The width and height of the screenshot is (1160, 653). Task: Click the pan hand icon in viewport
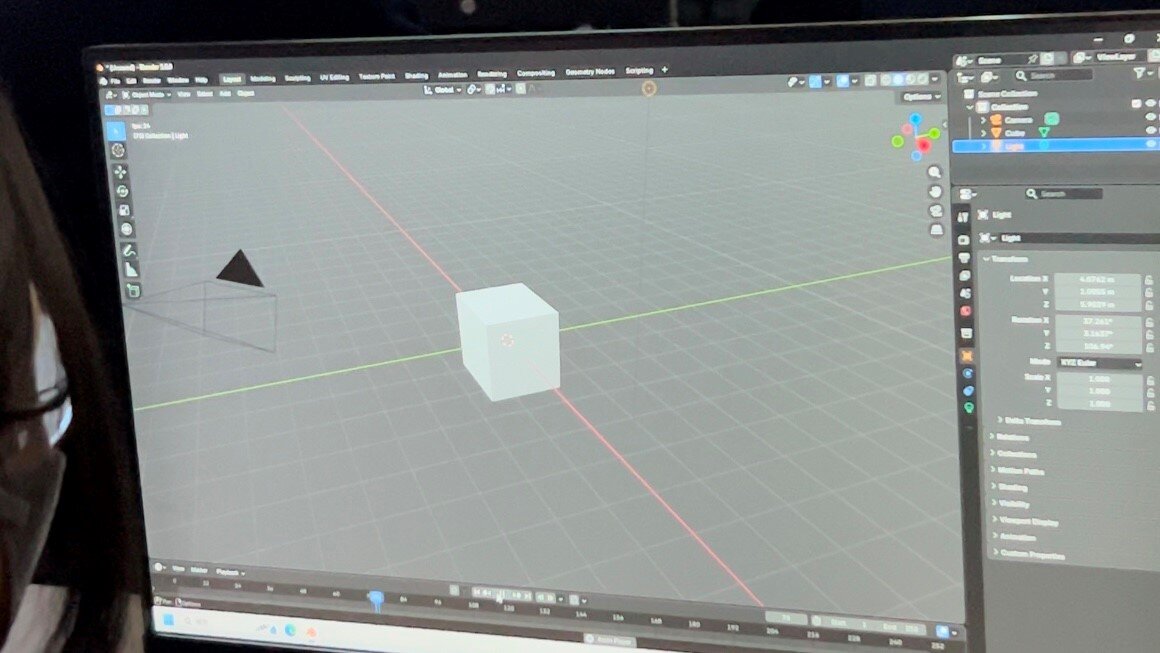coord(935,191)
